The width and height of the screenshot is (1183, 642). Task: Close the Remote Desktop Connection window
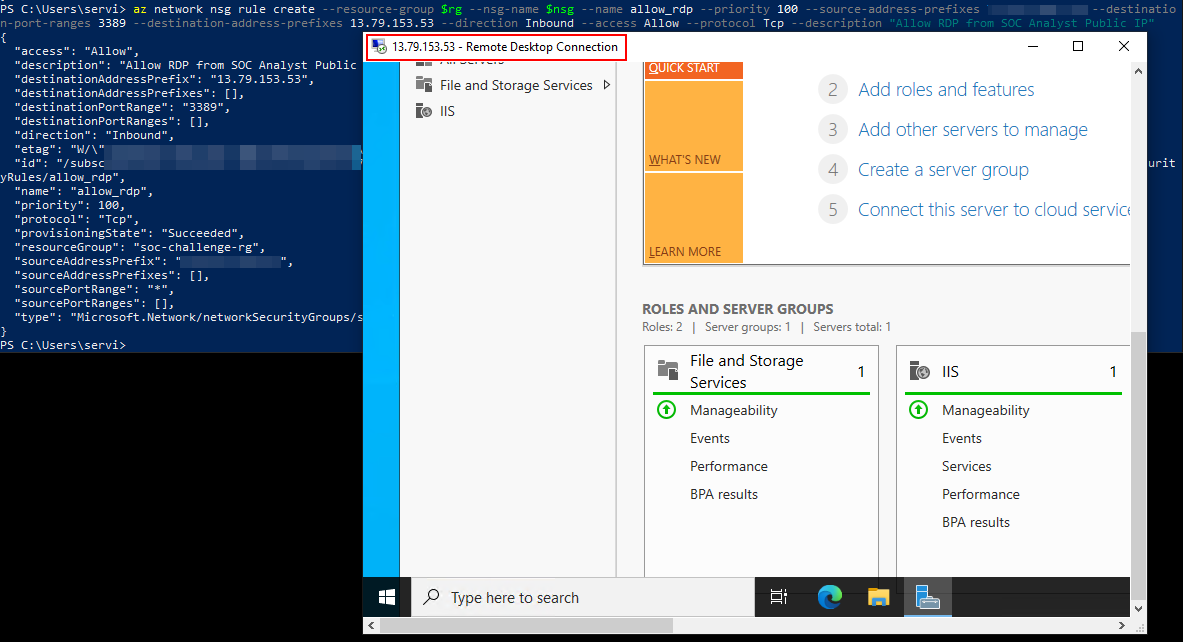coord(1123,47)
